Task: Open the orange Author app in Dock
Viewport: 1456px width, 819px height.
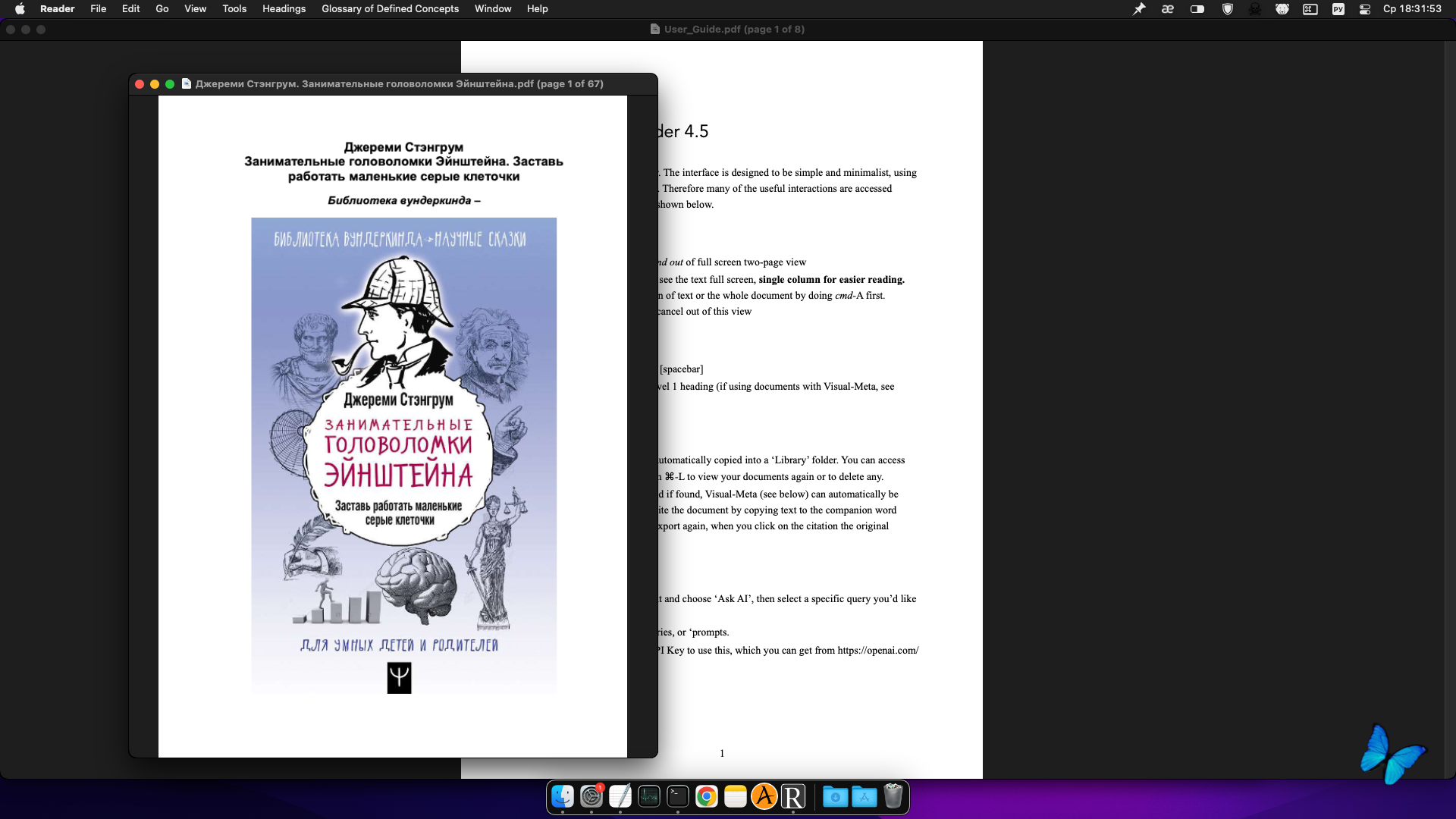Action: coord(764,796)
